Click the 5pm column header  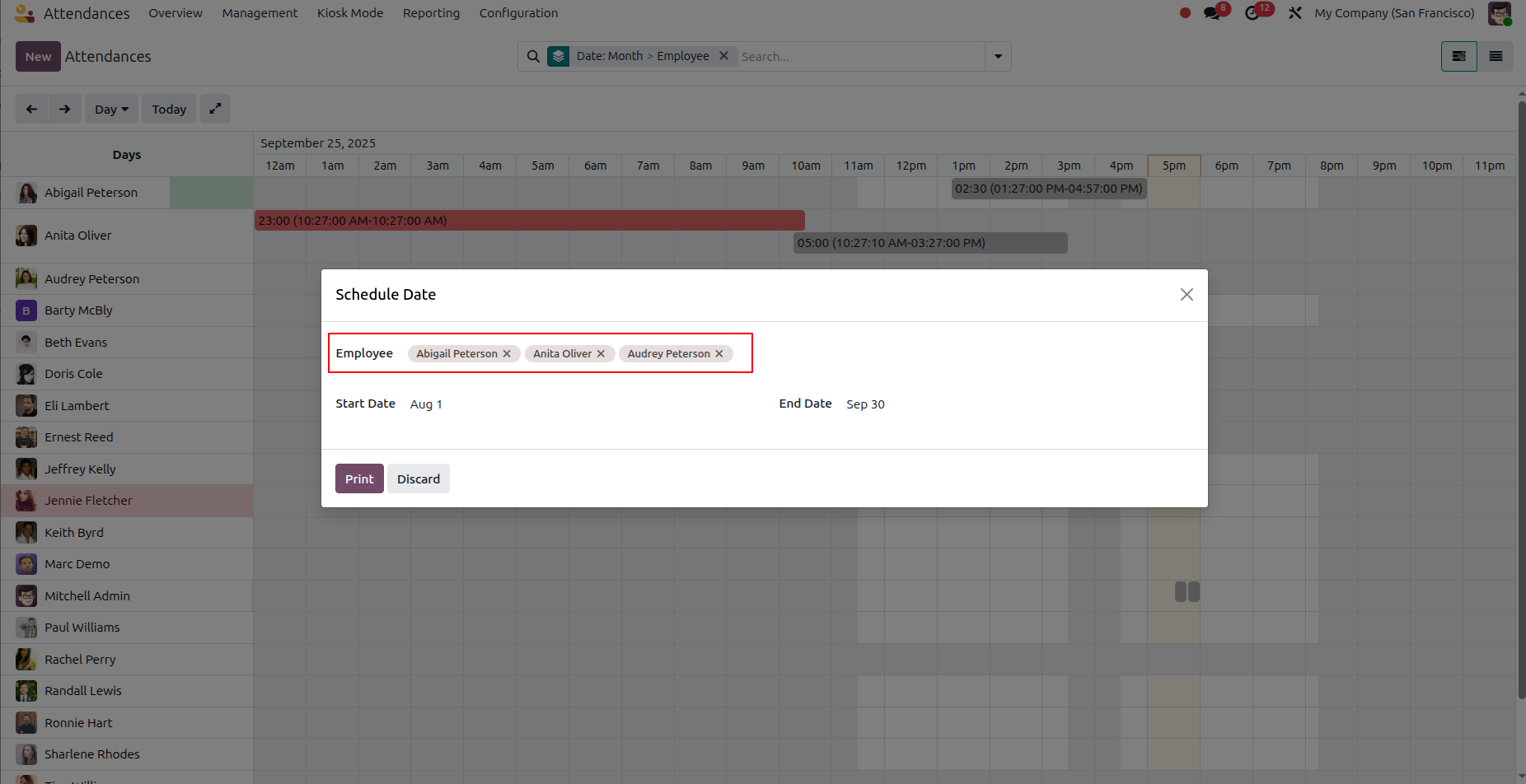1174,166
